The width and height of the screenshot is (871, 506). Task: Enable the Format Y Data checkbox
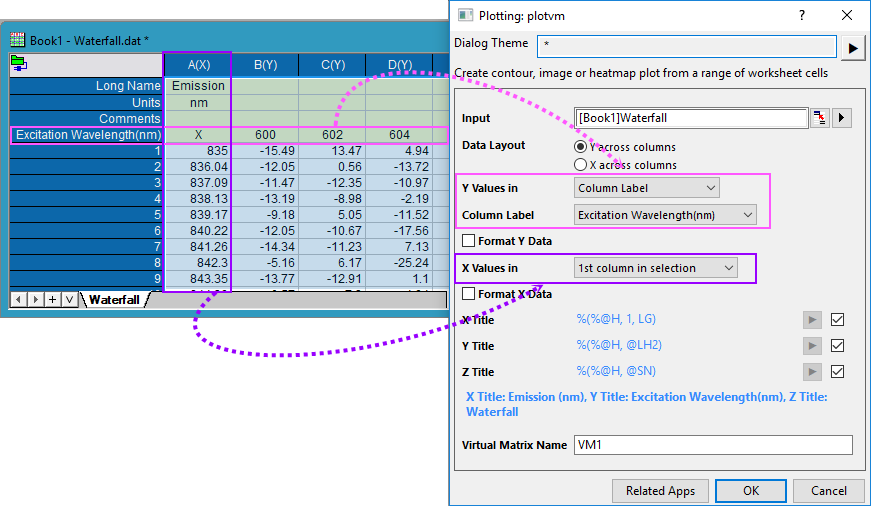point(469,241)
